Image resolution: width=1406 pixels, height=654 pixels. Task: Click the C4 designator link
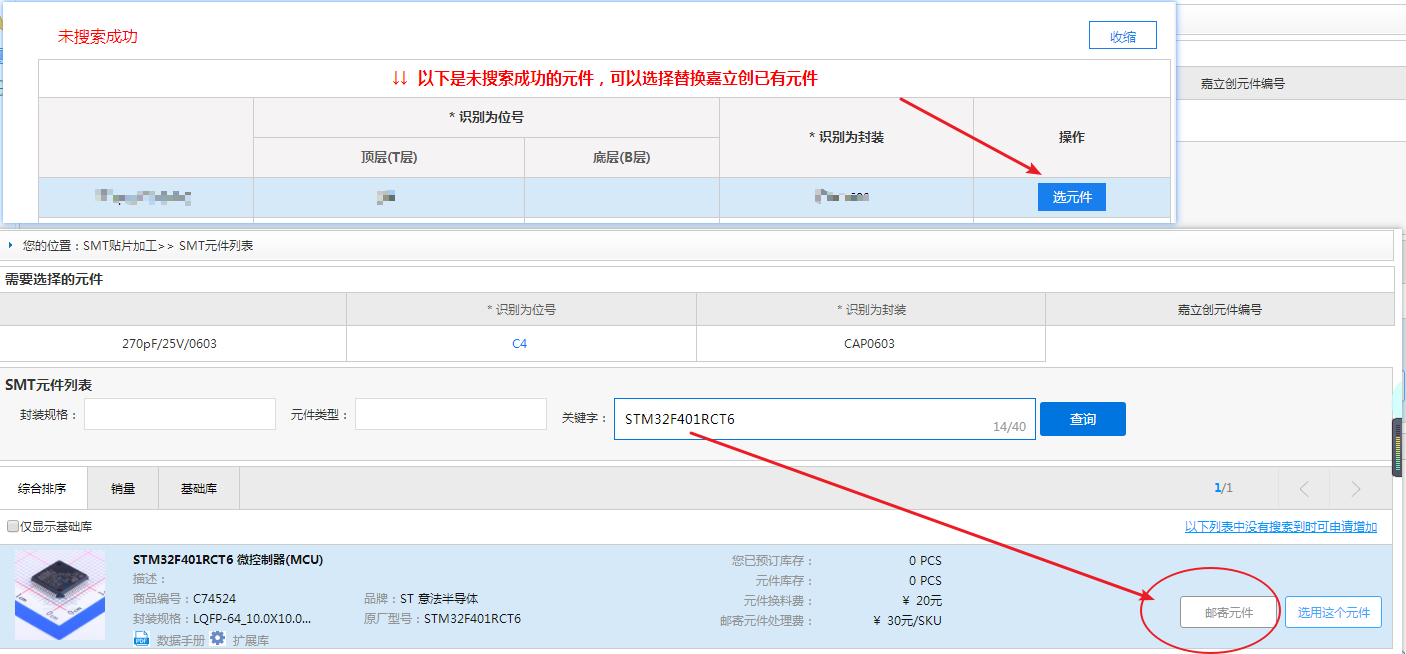coord(519,344)
